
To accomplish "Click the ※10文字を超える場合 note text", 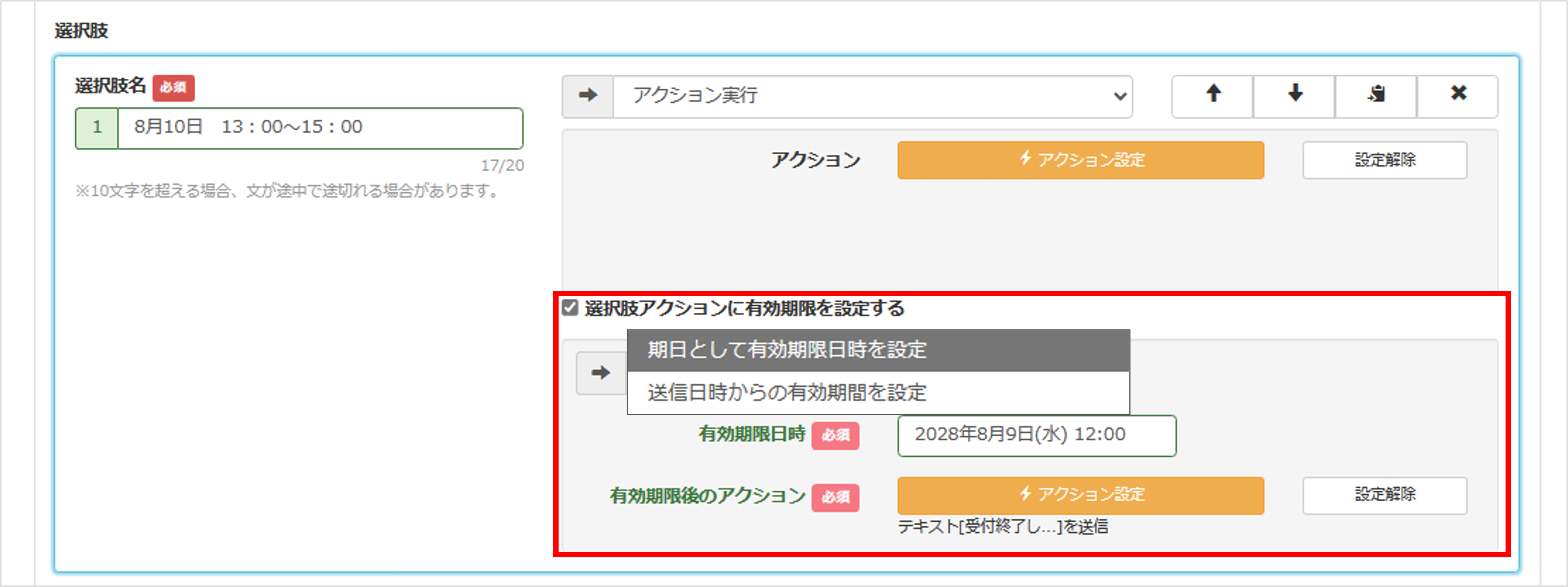I will [x=287, y=191].
